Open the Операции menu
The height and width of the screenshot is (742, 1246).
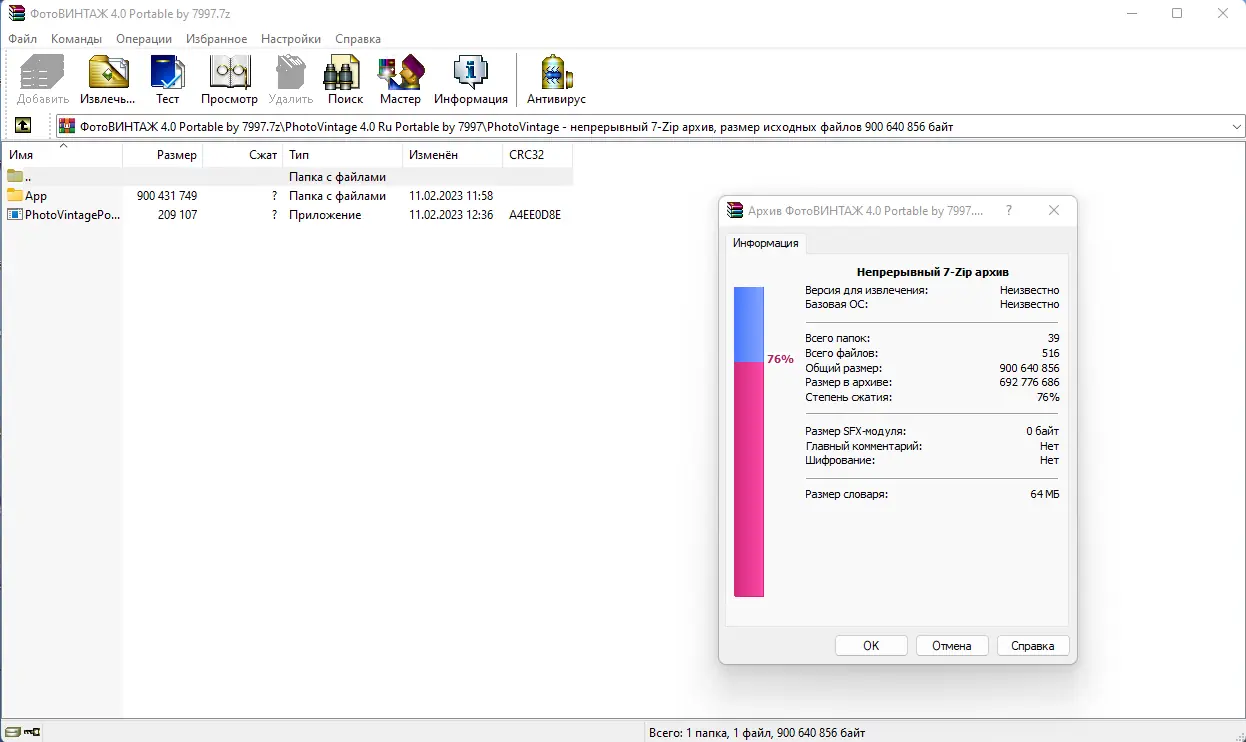[144, 39]
